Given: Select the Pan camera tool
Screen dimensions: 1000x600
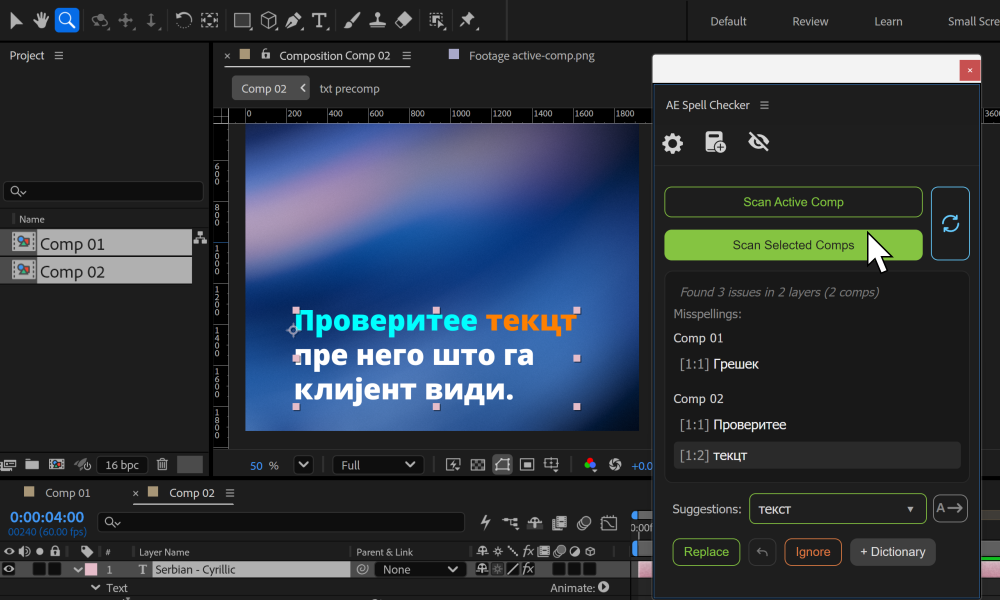Looking at the screenshot, I should (126, 20).
